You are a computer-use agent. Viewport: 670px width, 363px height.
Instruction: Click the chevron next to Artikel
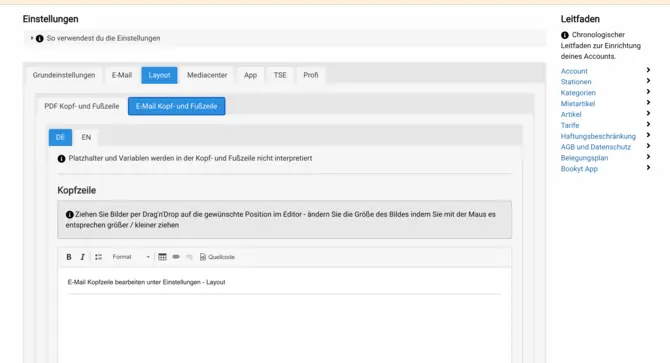pyautogui.click(x=648, y=113)
